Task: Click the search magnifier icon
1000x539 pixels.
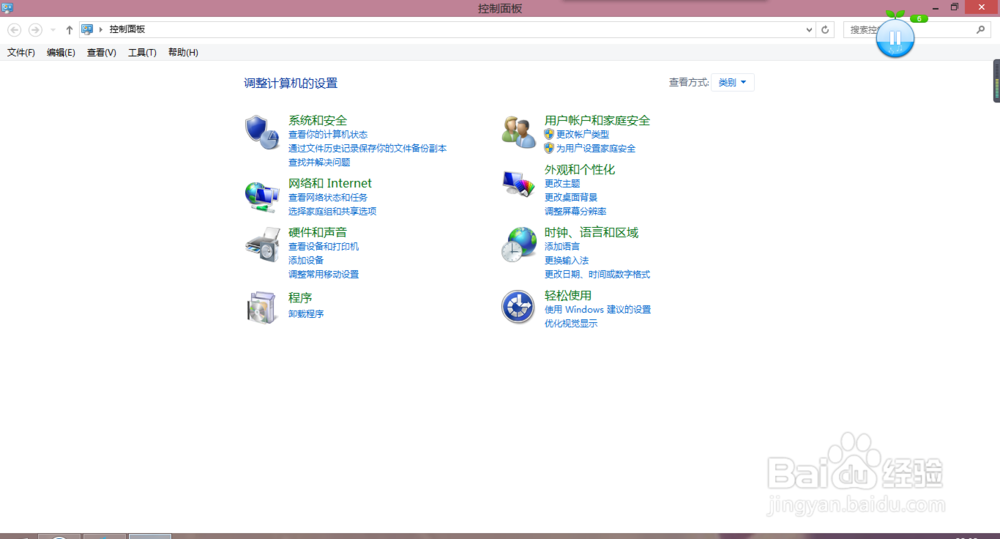Action: 980,29
